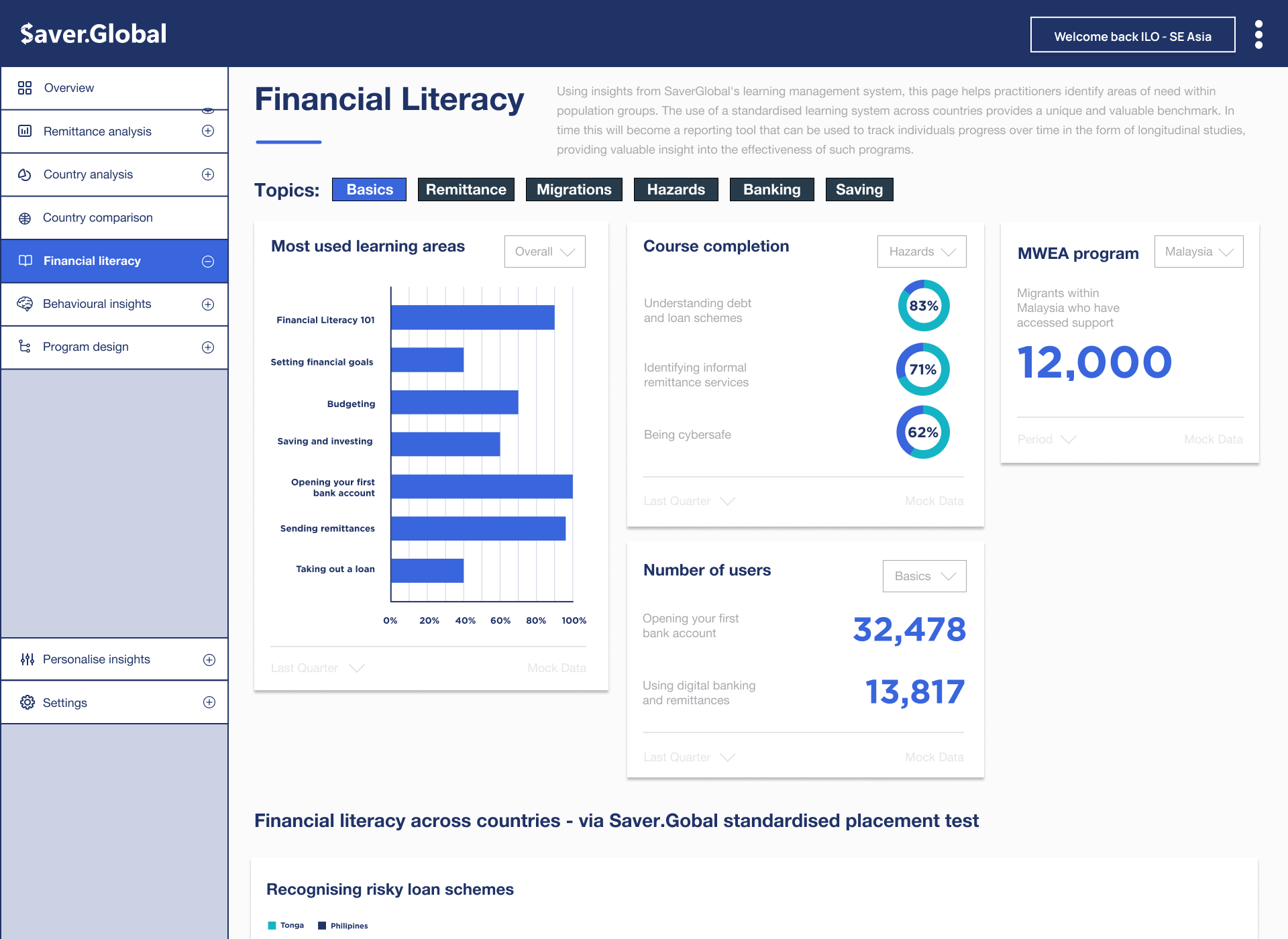Click Welcome back ILO - SE Asia button
Screen dimensions: 1288x939
click(1132, 36)
